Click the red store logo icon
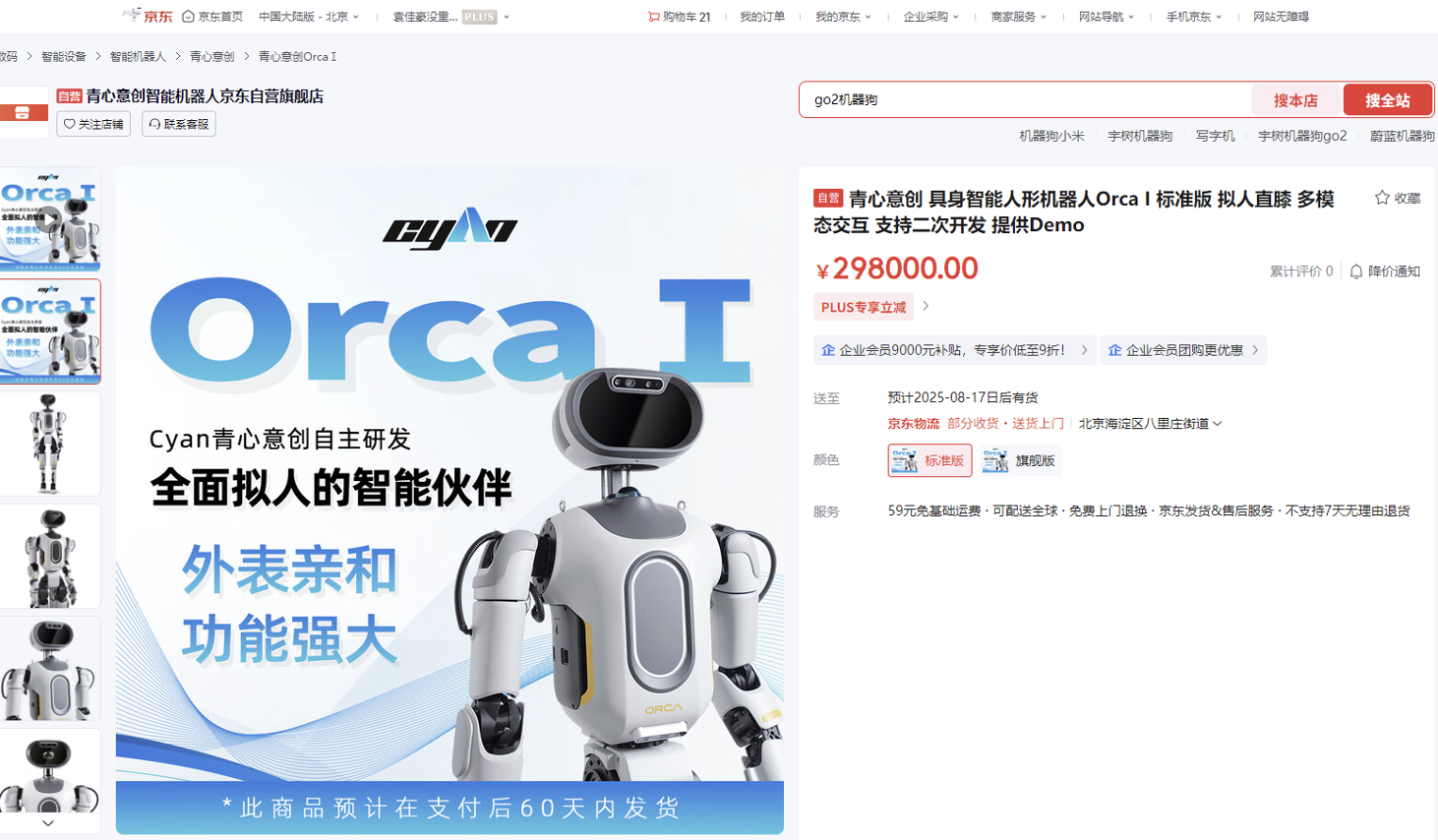The height and width of the screenshot is (840, 1438). pyautogui.click(x=22, y=113)
